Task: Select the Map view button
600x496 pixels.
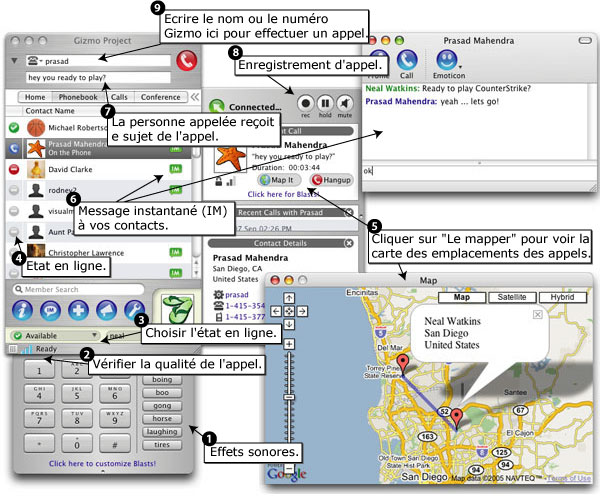Action: point(462,297)
